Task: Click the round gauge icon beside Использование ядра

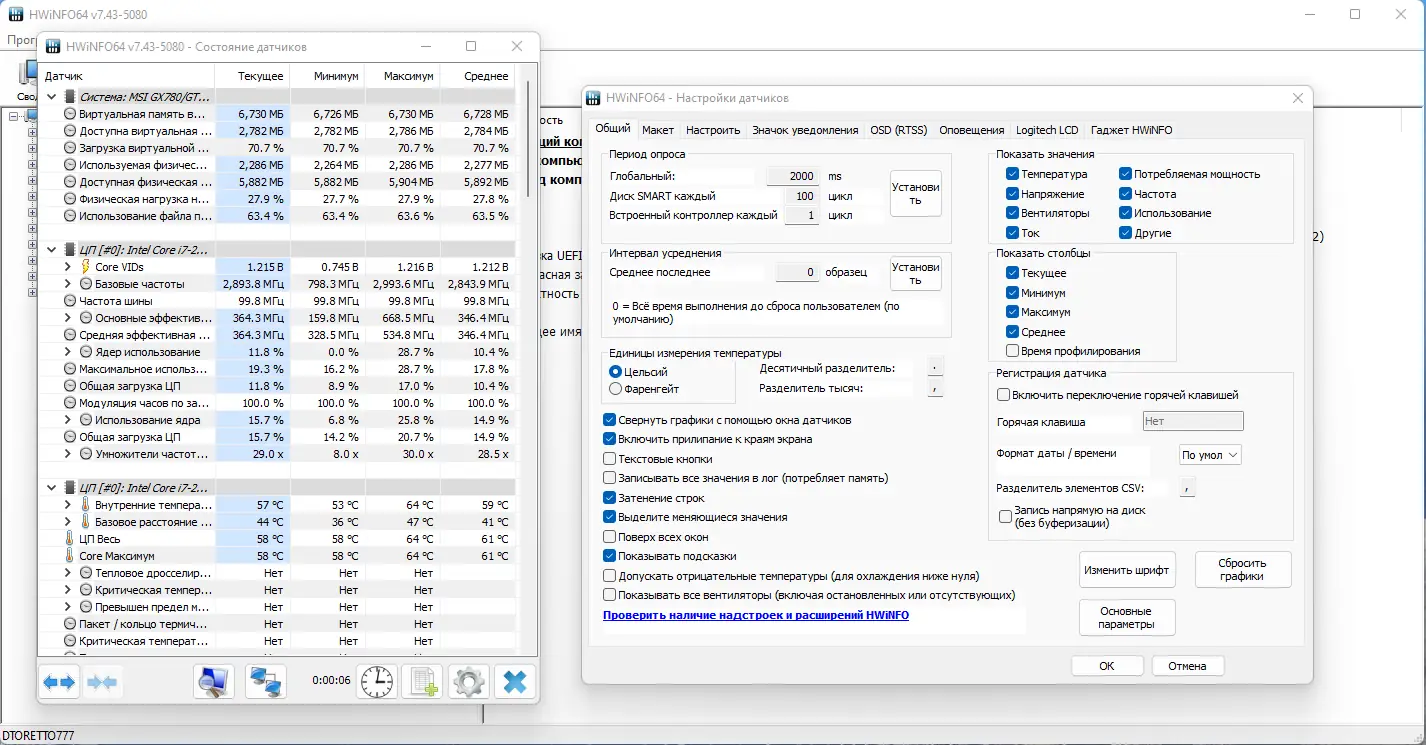Action: point(86,420)
